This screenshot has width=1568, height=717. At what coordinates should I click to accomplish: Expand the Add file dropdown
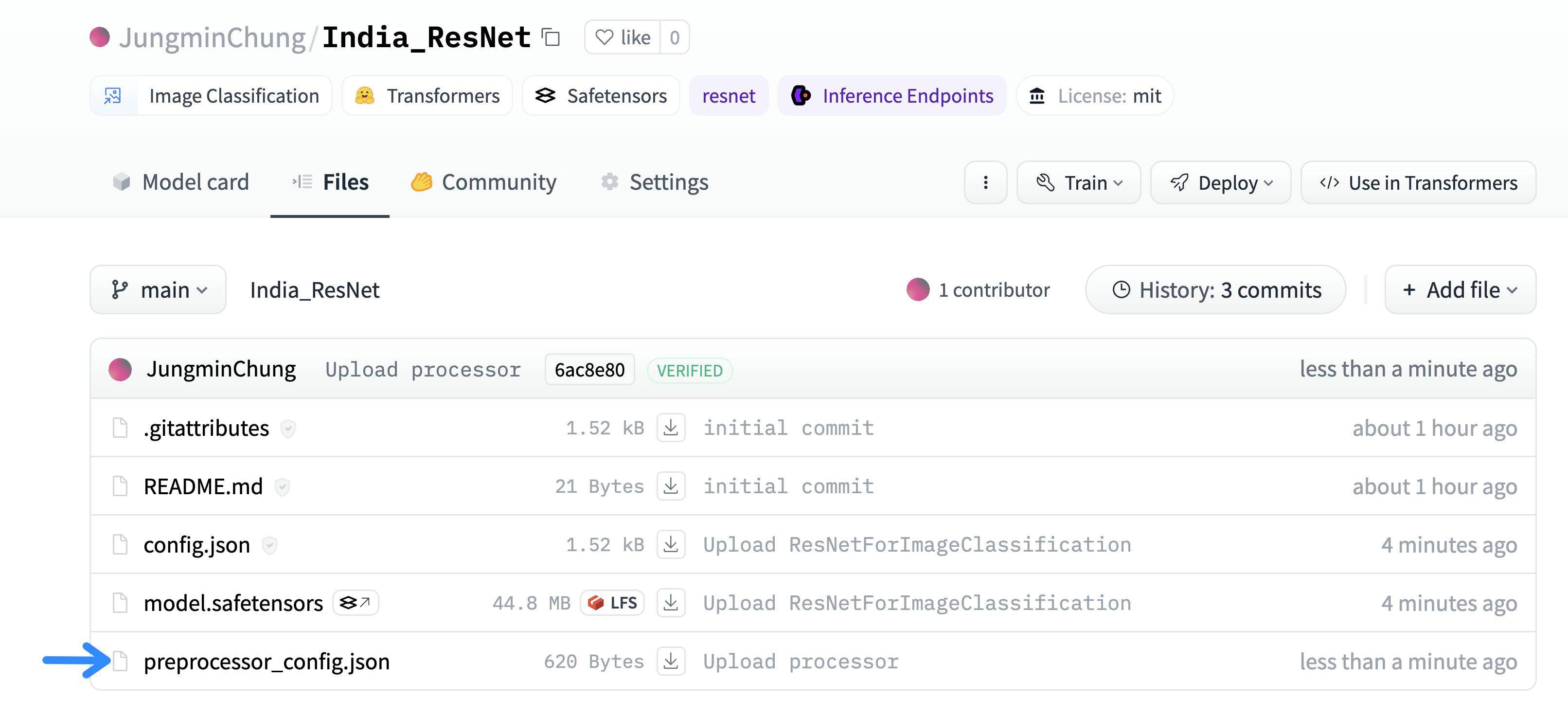tap(1460, 290)
